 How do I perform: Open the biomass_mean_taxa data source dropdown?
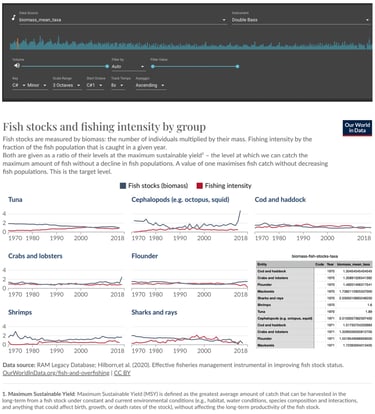pyautogui.click(x=122, y=20)
